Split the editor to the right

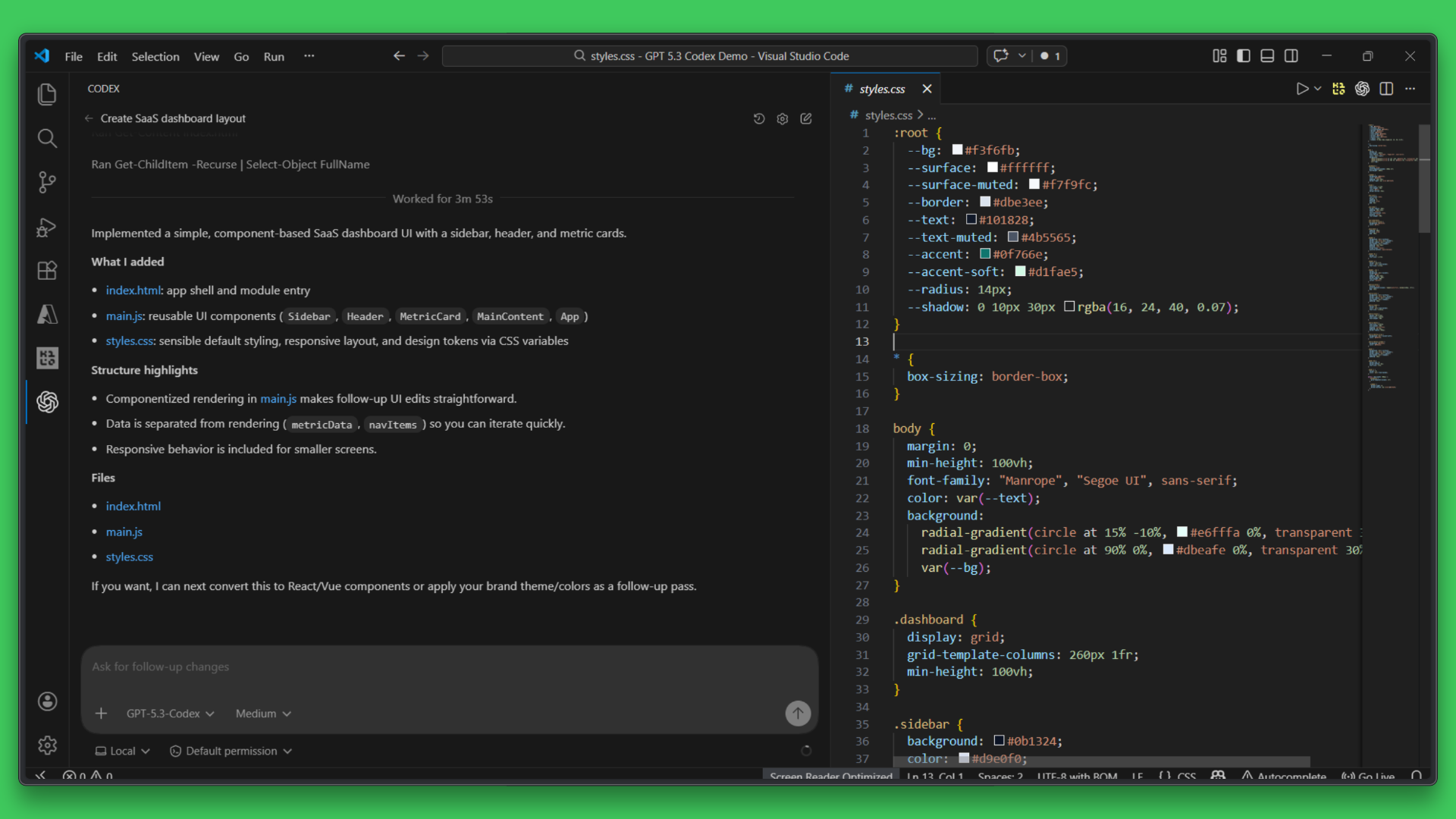click(1386, 89)
